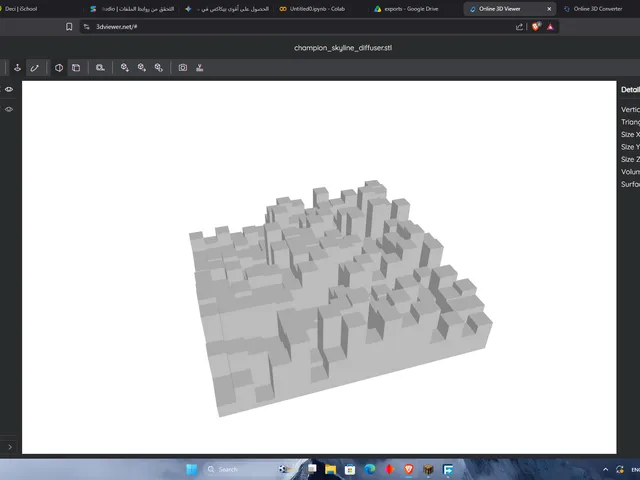Click the download model icon with down arrow

(x=124, y=68)
